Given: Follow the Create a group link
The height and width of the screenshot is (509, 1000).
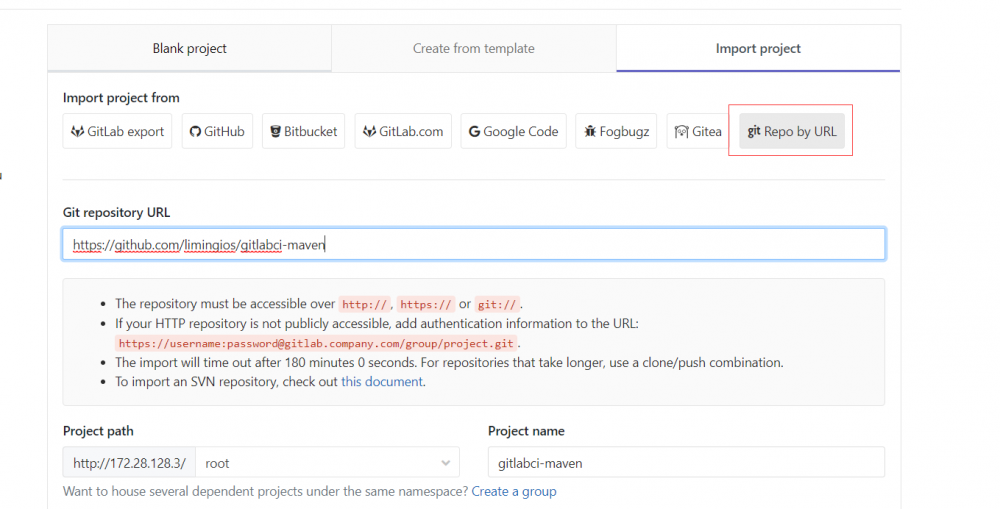Looking at the screenshot, I should point(514,491).
